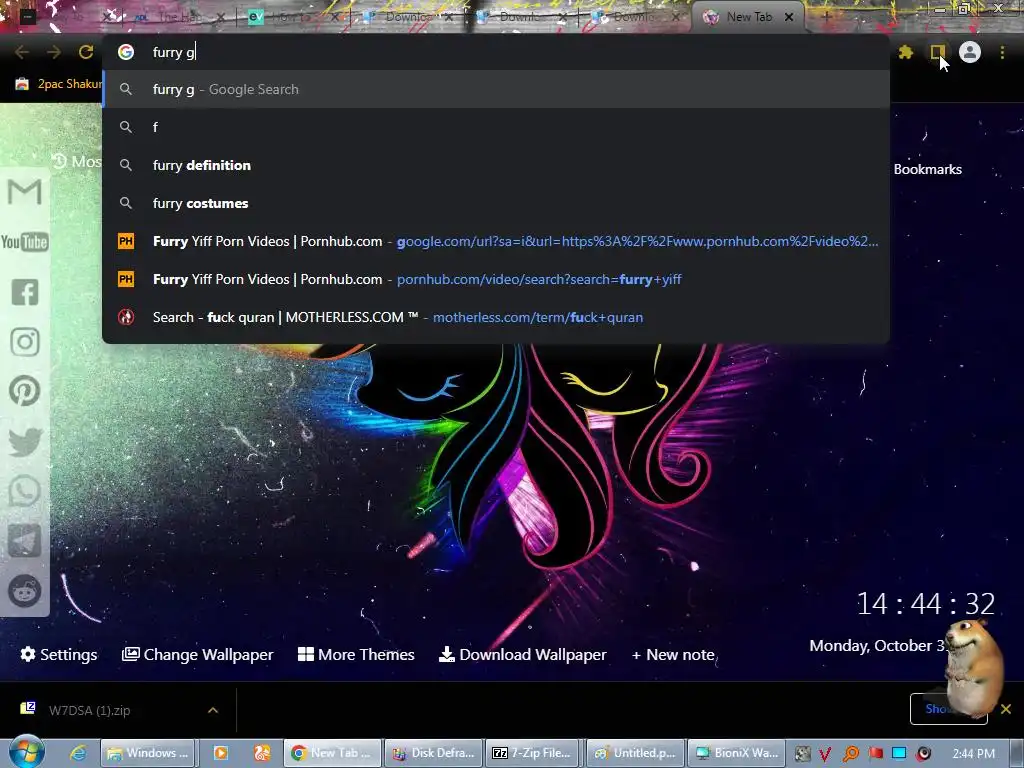Click the New Tab Chrome taskbar button

(332, 753)
